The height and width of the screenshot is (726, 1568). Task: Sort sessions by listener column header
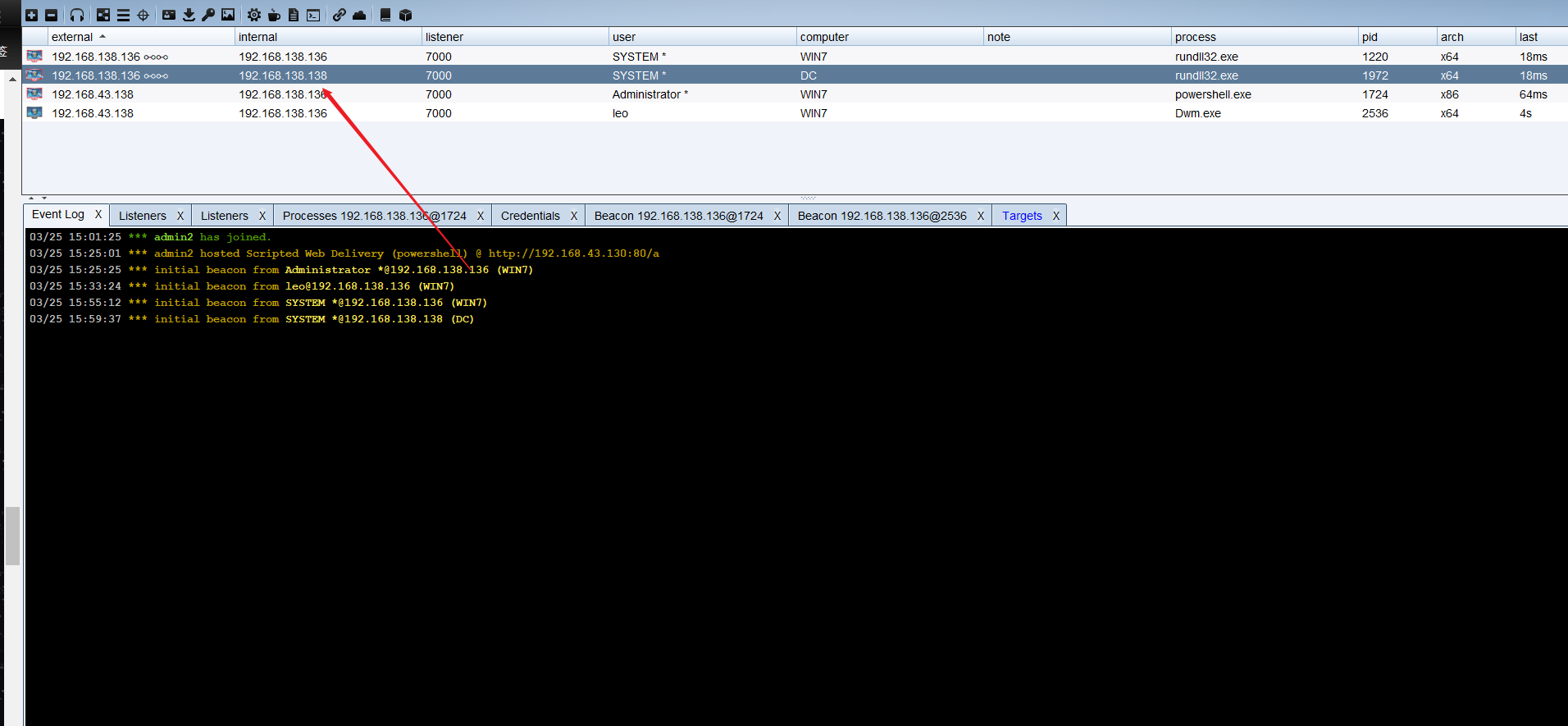click(x=515, y=37)
